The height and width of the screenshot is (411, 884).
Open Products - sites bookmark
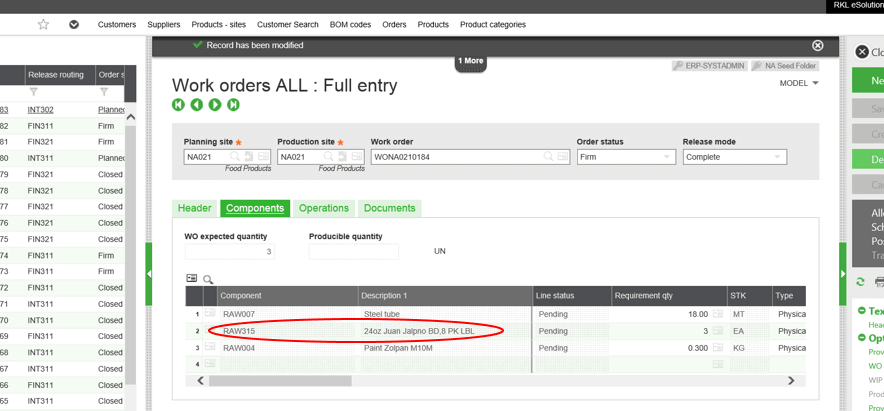pos(219,24)
